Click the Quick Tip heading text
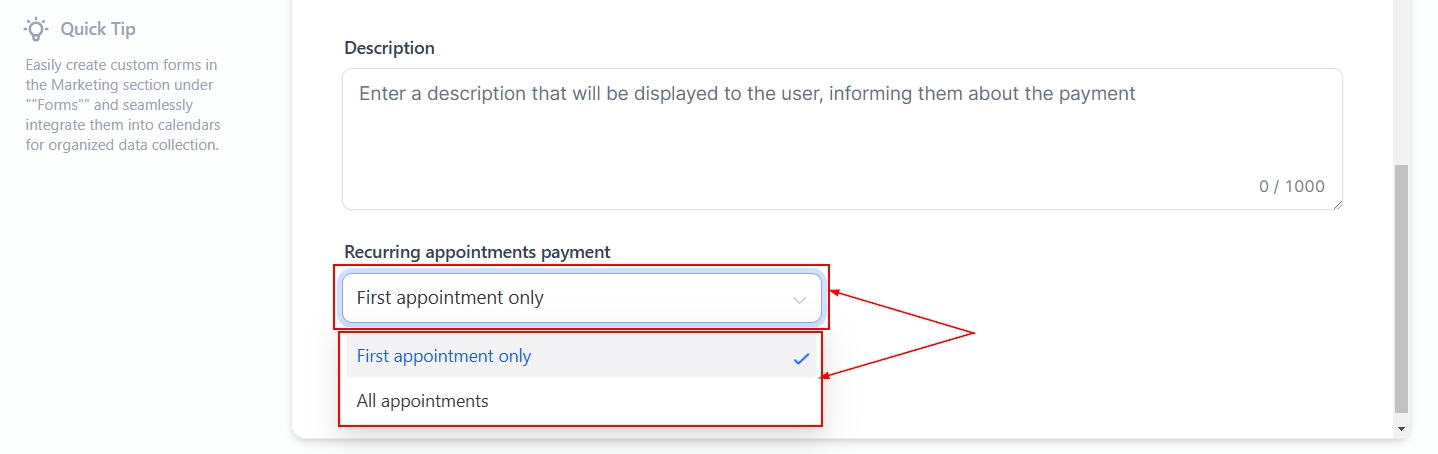Viewport: 1438px width, 454px height. point(97,29)
